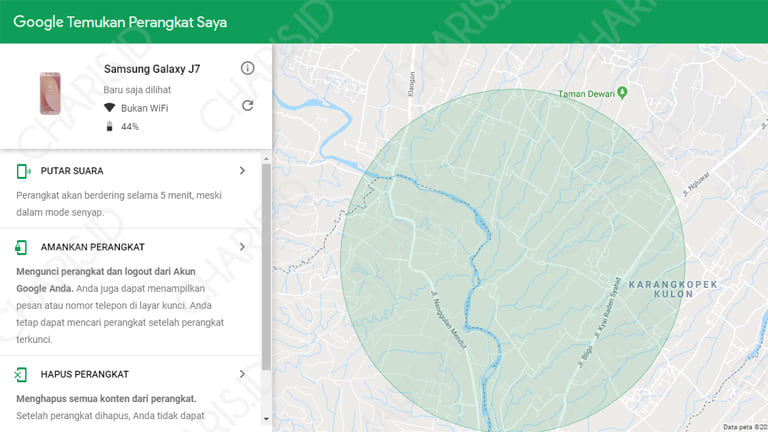Refresh the device location
Image resolution: width=768 pixels, height=432 pixels.
(x=247, y=105)
